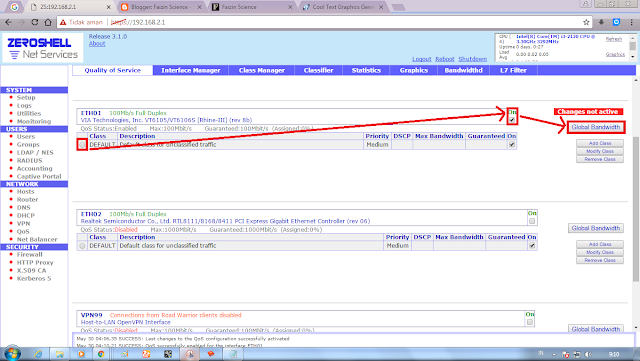Click the Reboot link
The height and width of the screenshot is (361, 640).
click(444, 59)
